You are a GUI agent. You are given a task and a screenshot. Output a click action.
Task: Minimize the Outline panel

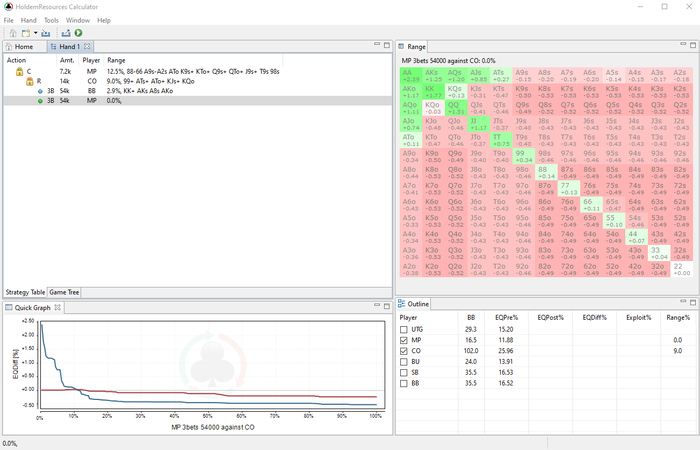pyautogui.click(x=683, y=302)
